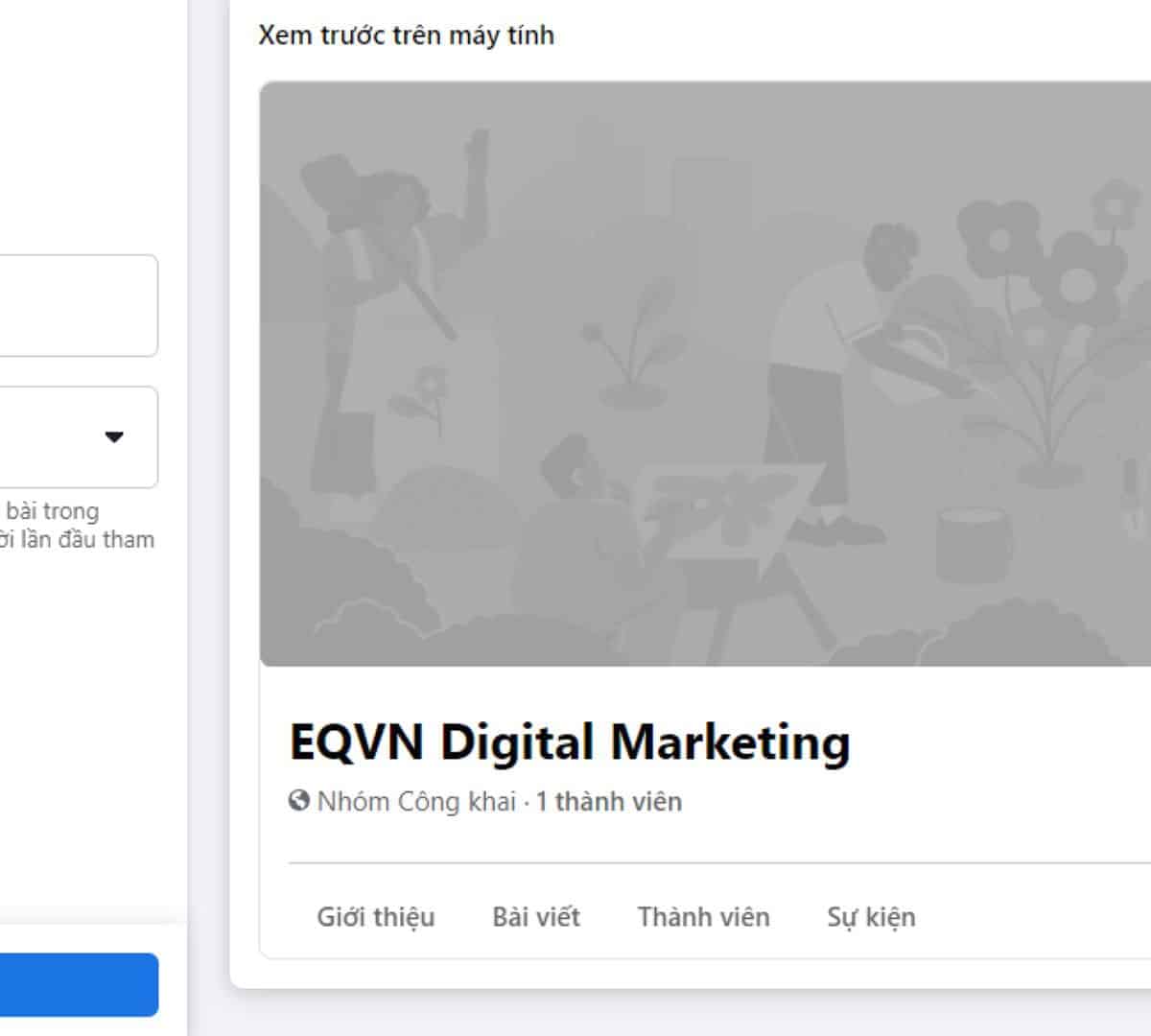Click the Xem trước trên máy tính heading
The width and height of the screenshot is (1151, 1036).
407,35
